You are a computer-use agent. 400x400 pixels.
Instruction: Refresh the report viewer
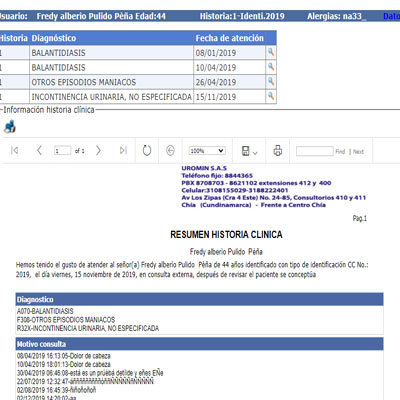pos(147,150)
